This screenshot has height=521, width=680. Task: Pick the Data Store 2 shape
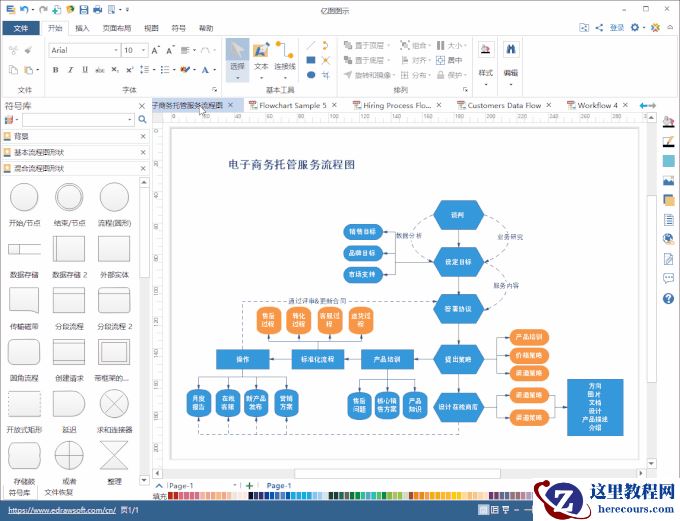pyautogui.click(x=69, y=249)
